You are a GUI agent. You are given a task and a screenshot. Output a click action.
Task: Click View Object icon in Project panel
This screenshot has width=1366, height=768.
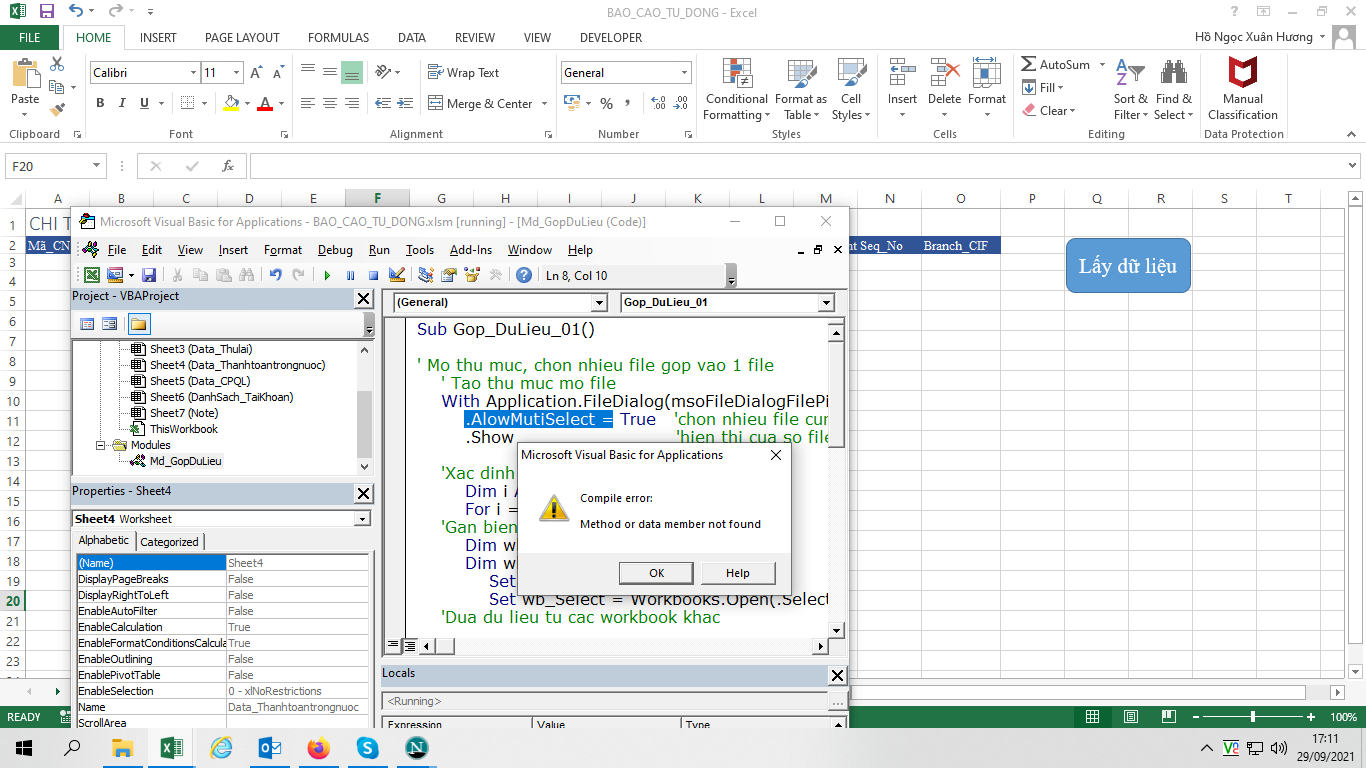pyautogui.click(x=110, y=324)
